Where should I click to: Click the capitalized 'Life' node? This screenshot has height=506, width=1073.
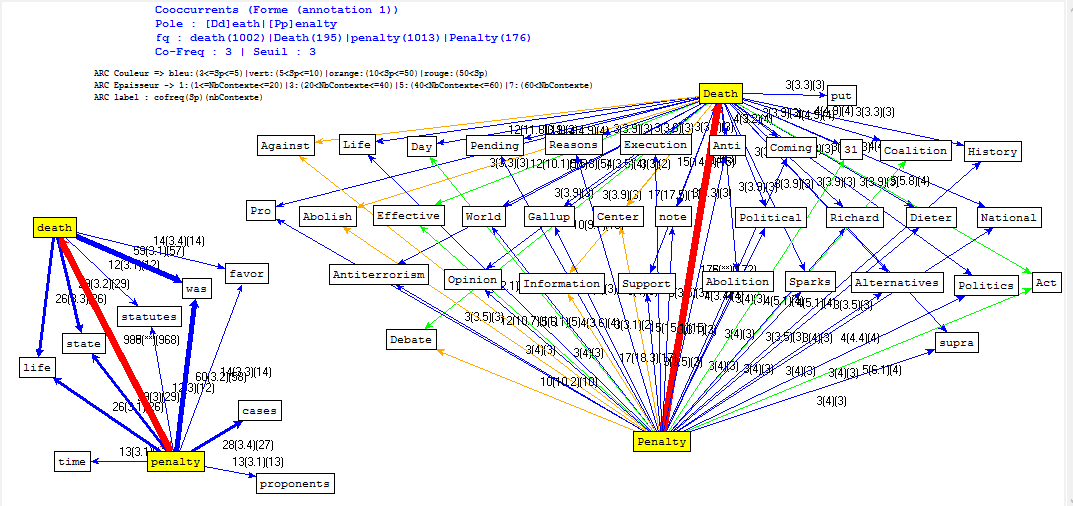point(357,144)
